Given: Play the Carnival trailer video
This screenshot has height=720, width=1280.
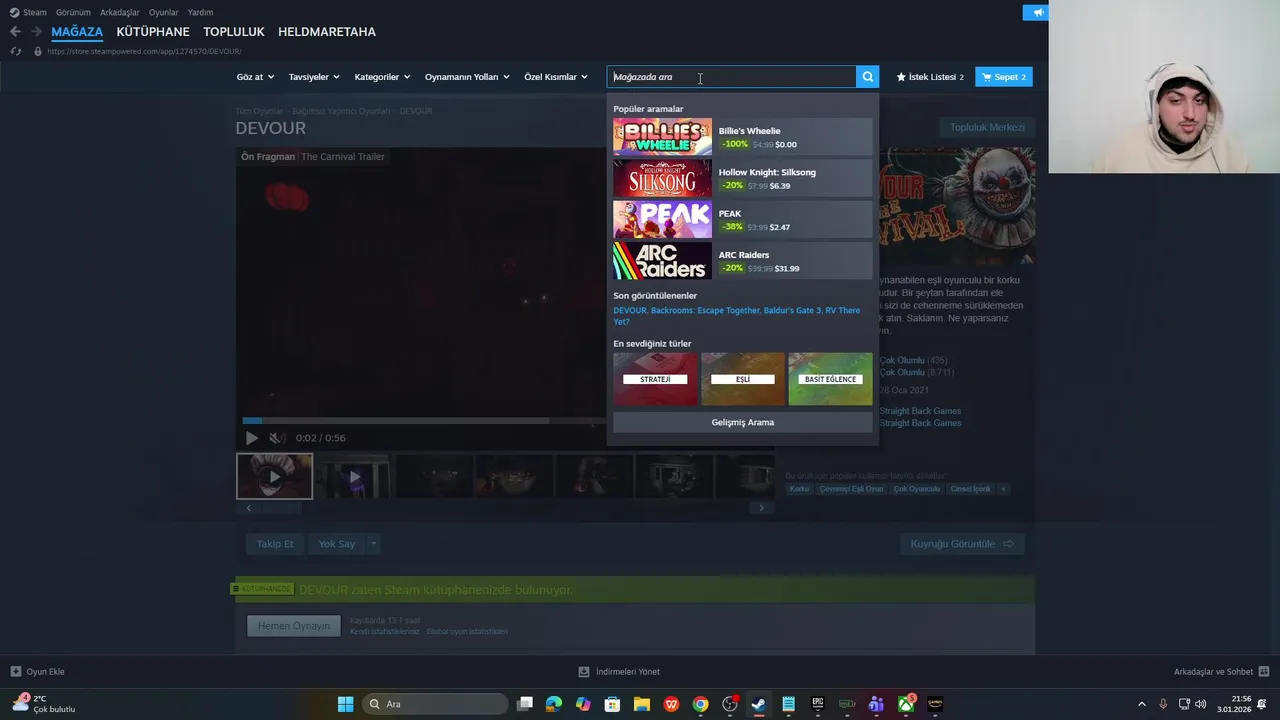Looking at the screenshot, I should tap(252, 438).
